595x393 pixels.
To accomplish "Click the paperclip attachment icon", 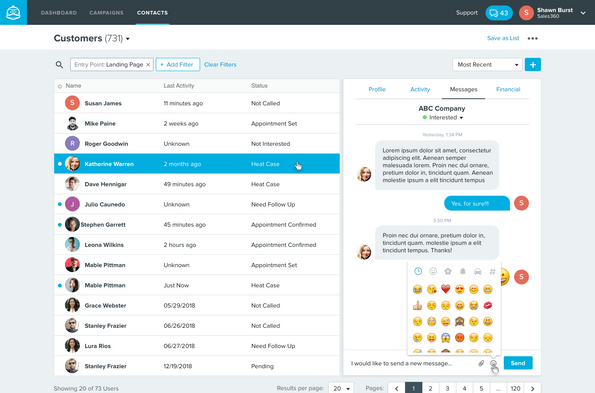I will click(481, 363).
